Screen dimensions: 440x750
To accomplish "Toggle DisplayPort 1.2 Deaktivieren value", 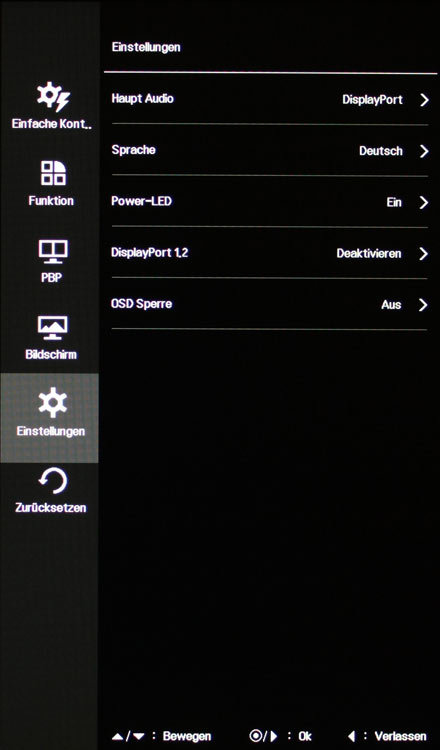I will point(369,254).
